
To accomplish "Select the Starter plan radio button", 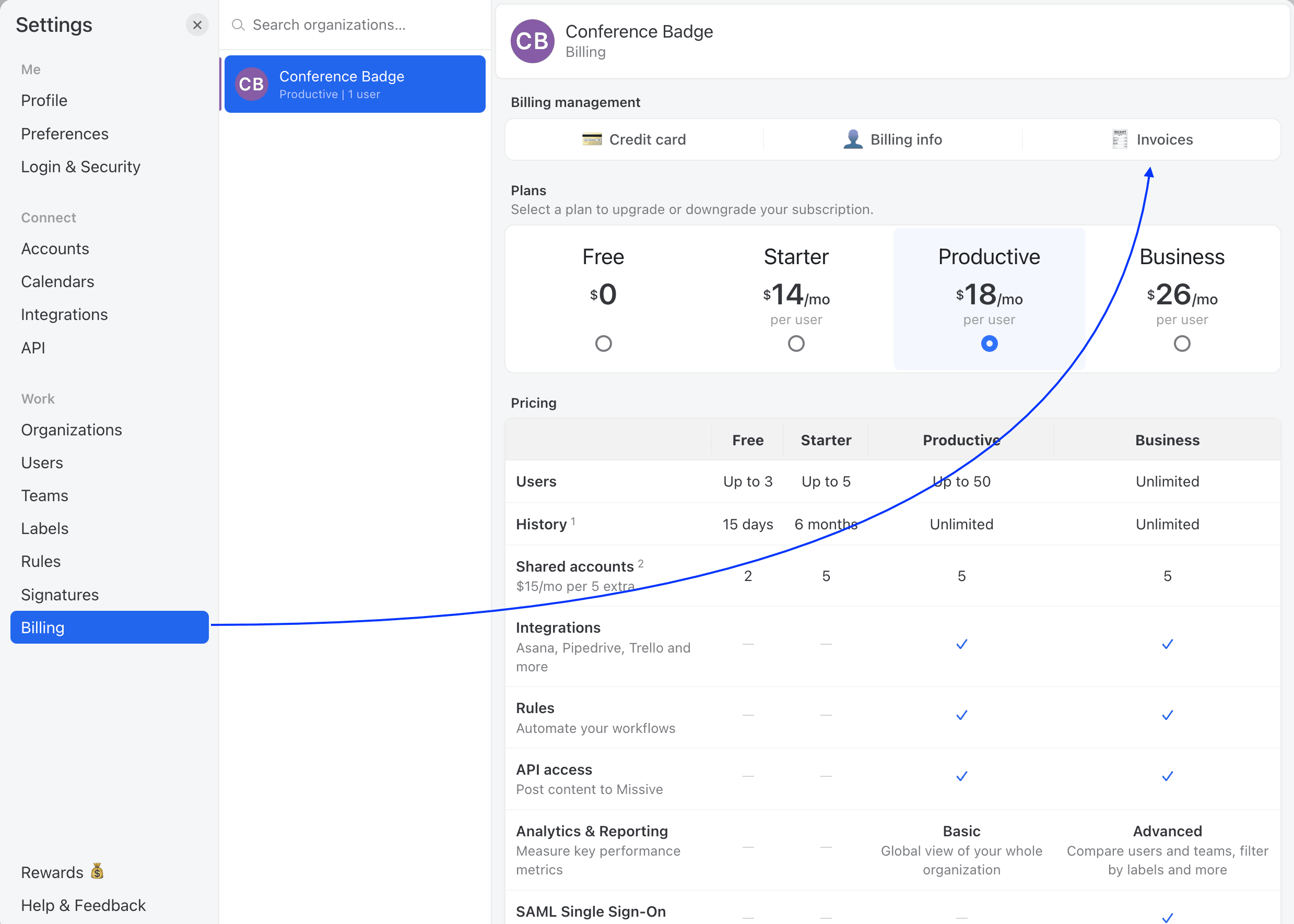I will [795, 343].
